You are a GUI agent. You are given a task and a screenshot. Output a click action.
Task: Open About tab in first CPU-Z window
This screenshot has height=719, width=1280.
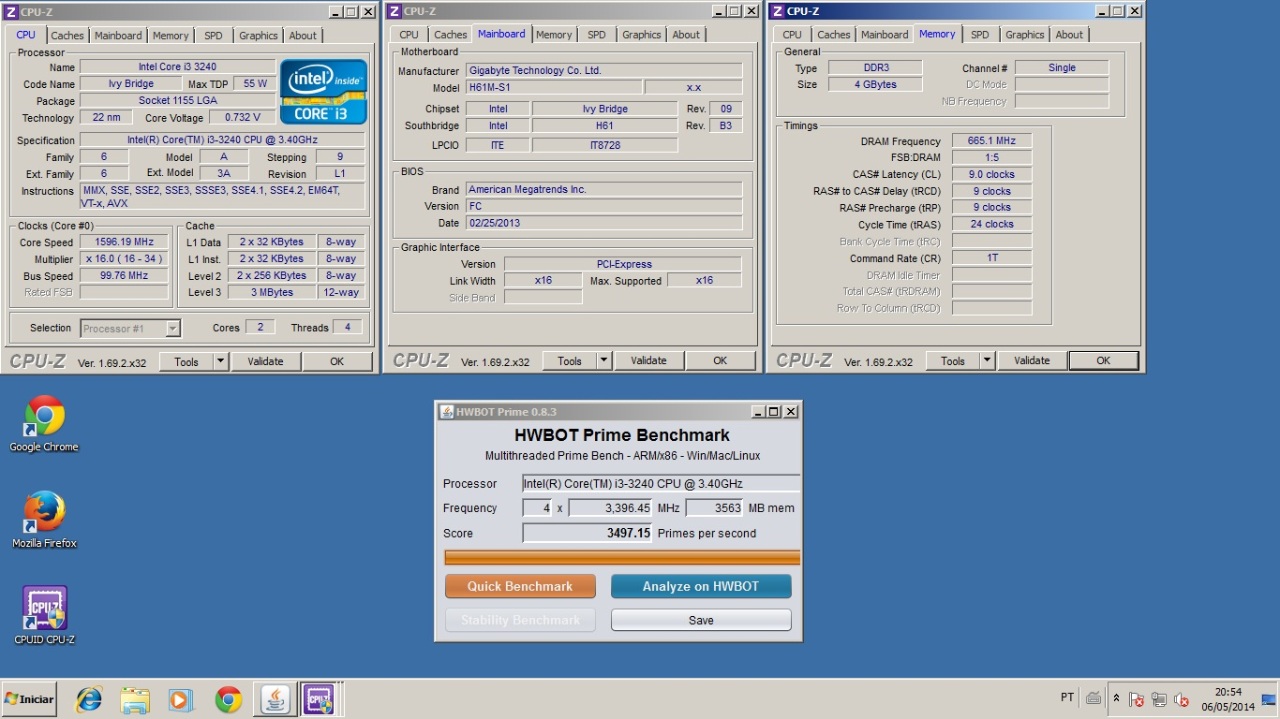pyautogui.click(x=302, y=35)
